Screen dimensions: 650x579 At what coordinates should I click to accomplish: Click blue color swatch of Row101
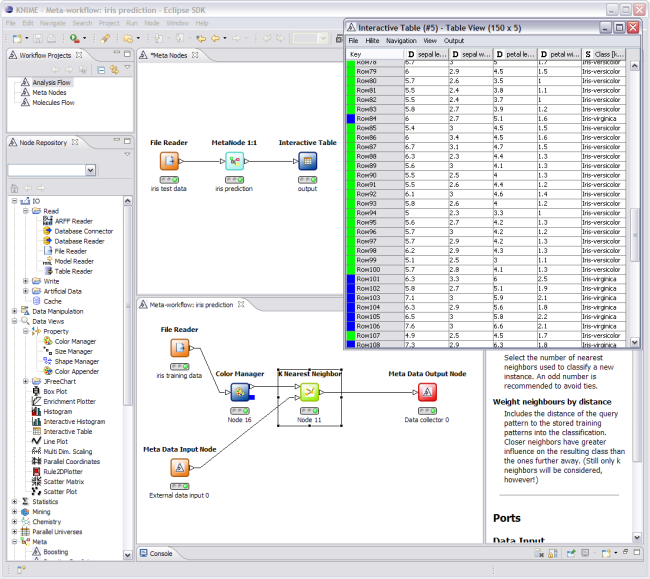(349, 279)
